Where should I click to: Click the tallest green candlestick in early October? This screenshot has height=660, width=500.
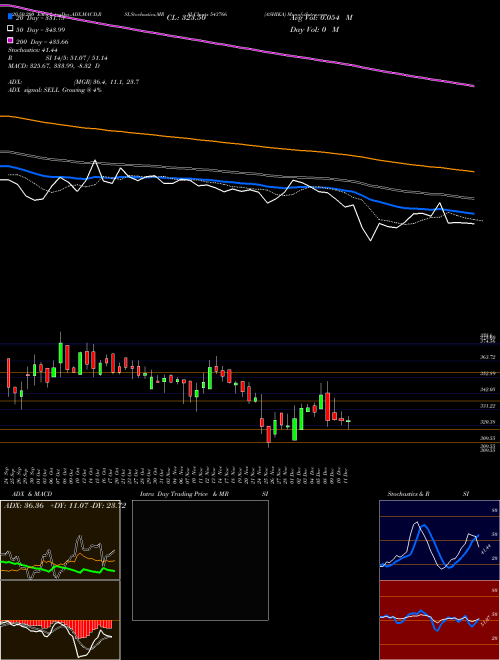[x=61, y=353]
